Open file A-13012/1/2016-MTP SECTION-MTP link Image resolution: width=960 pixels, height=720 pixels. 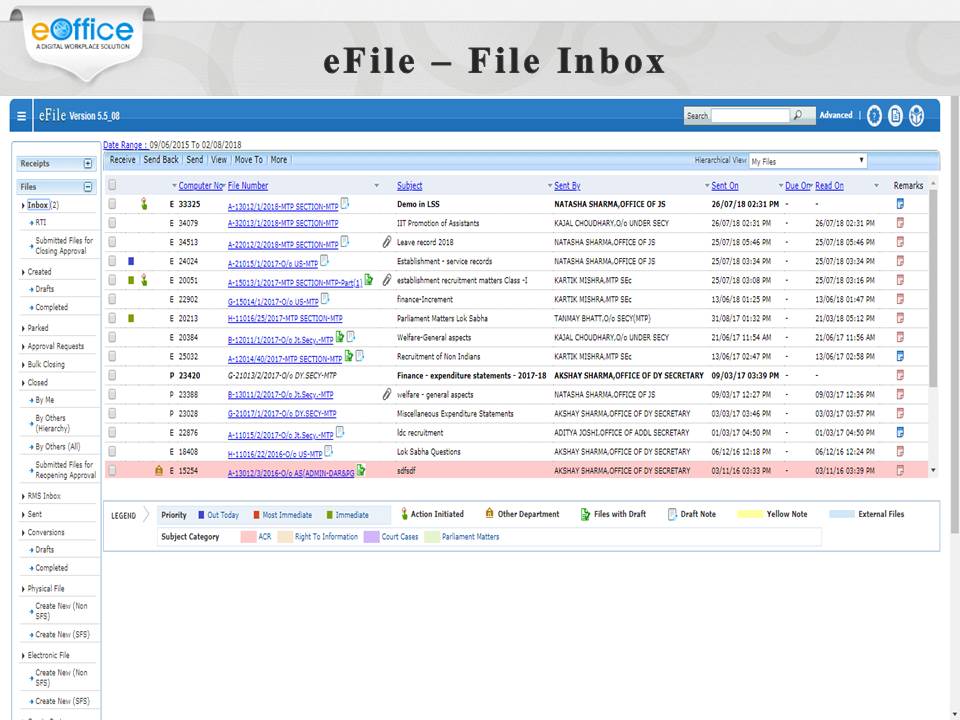pos(281,204)
